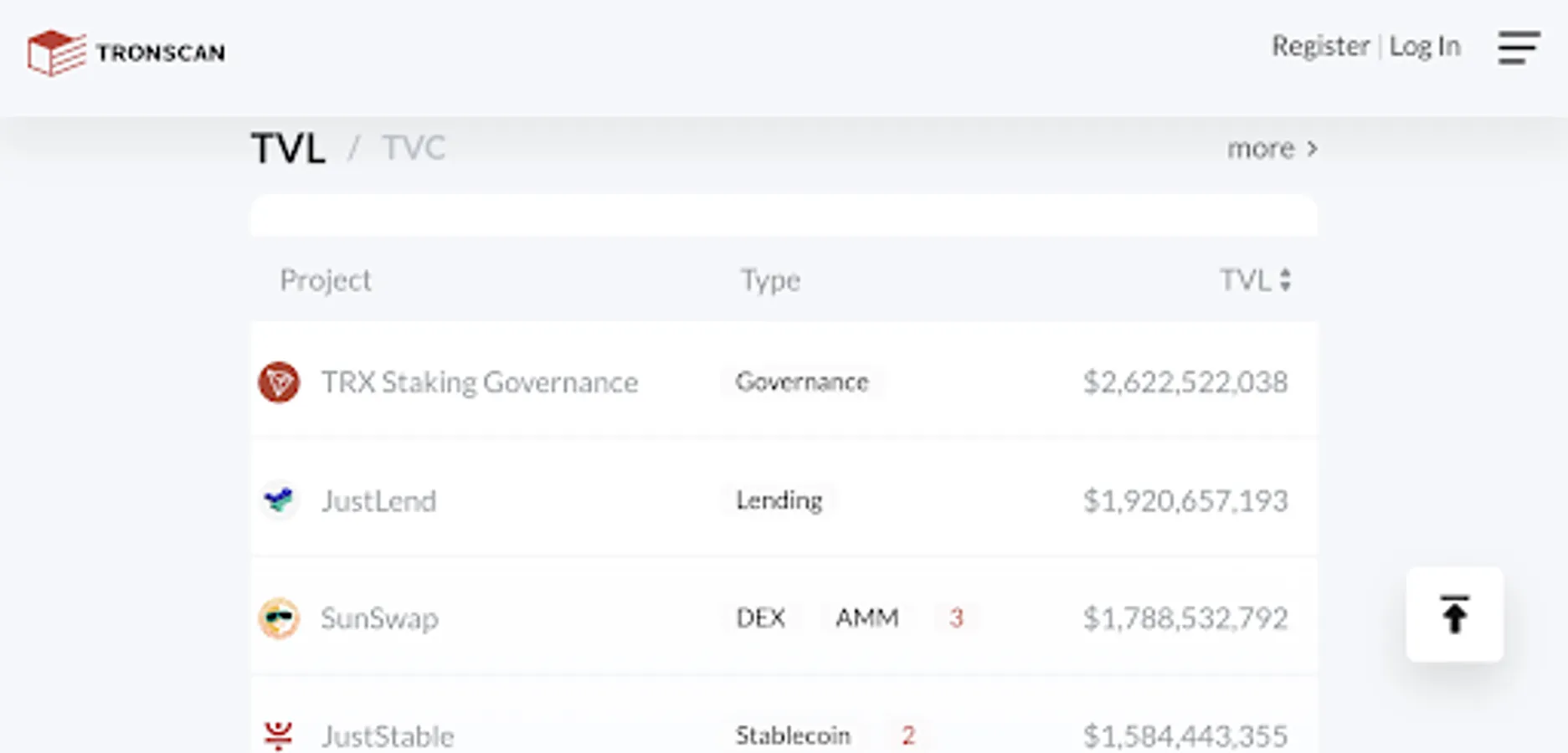Viewport: 1568px width, 753px height.
Task: Click the Lending type tag
Action: pyautogui.click(x=779, y=500)
